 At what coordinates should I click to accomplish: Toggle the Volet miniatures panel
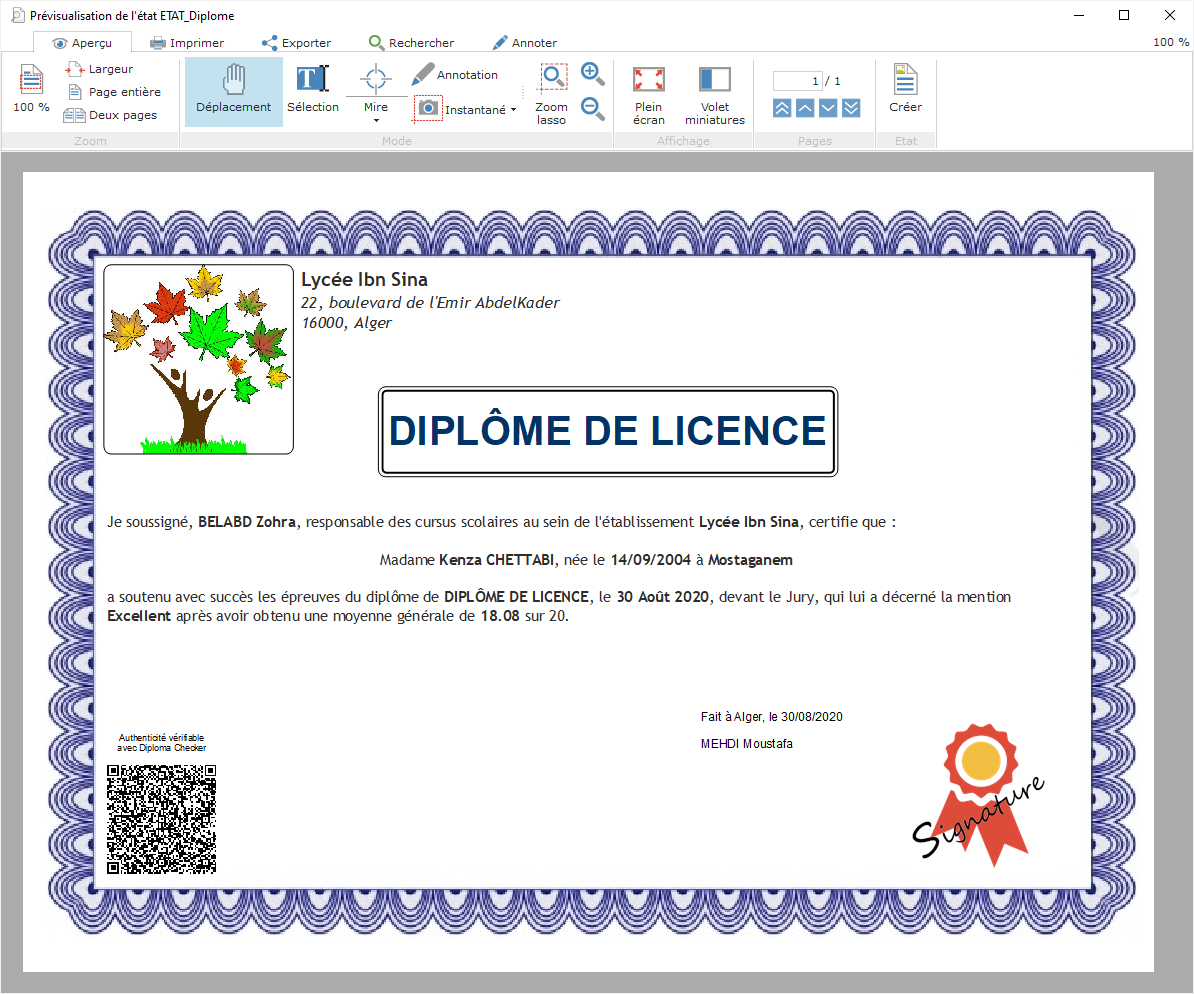(714, 95)
